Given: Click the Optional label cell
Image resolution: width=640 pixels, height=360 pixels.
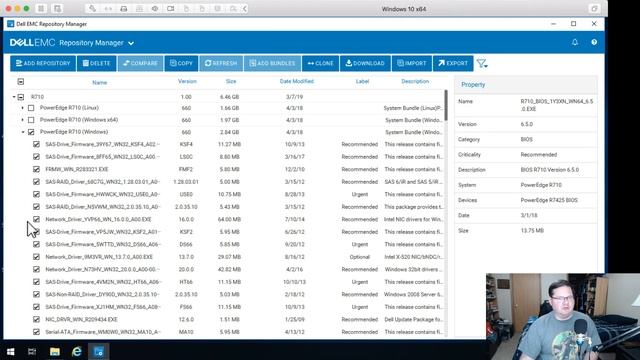Looking at the screenshot, I should coord(360,257).
